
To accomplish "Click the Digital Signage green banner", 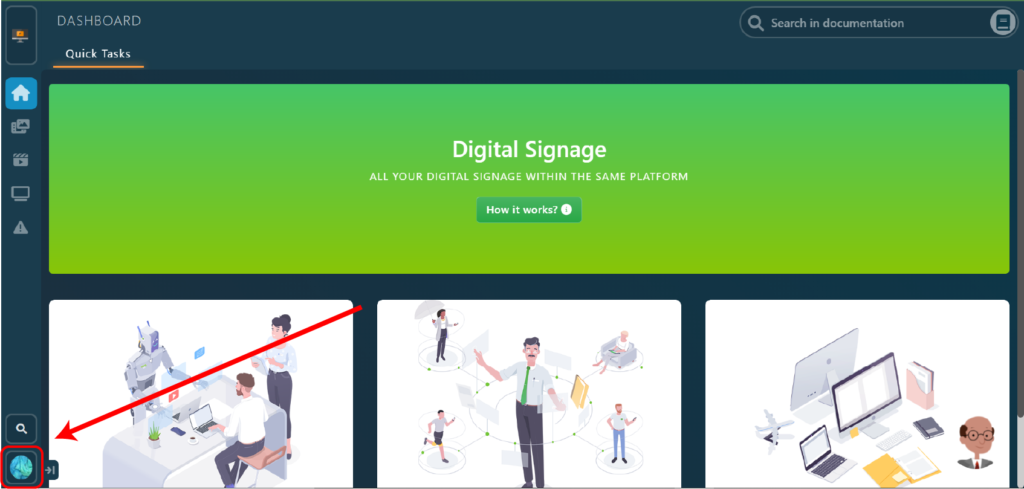I will pos(529,179).
